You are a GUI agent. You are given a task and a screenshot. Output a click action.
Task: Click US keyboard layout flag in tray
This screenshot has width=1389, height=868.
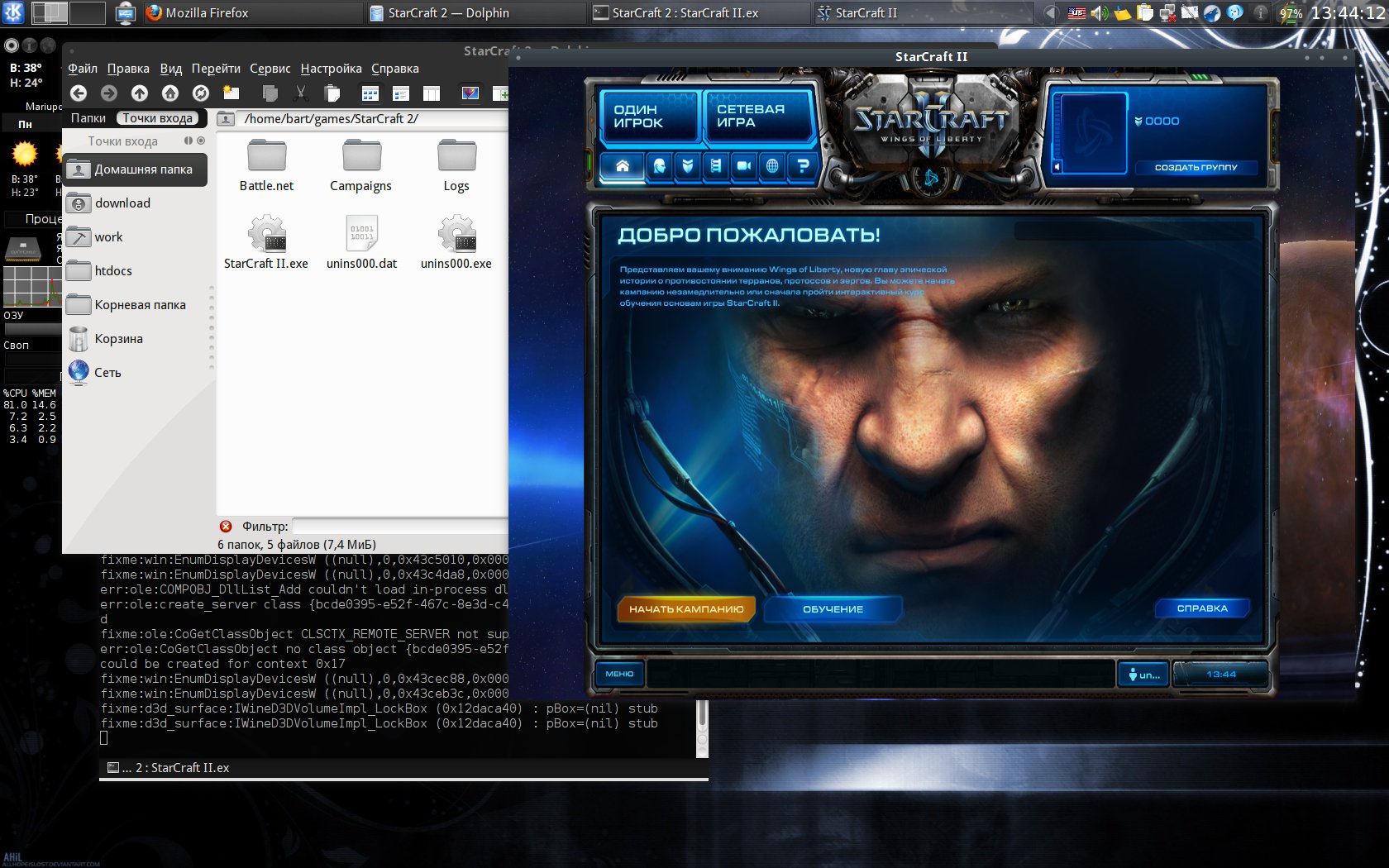1077,13
